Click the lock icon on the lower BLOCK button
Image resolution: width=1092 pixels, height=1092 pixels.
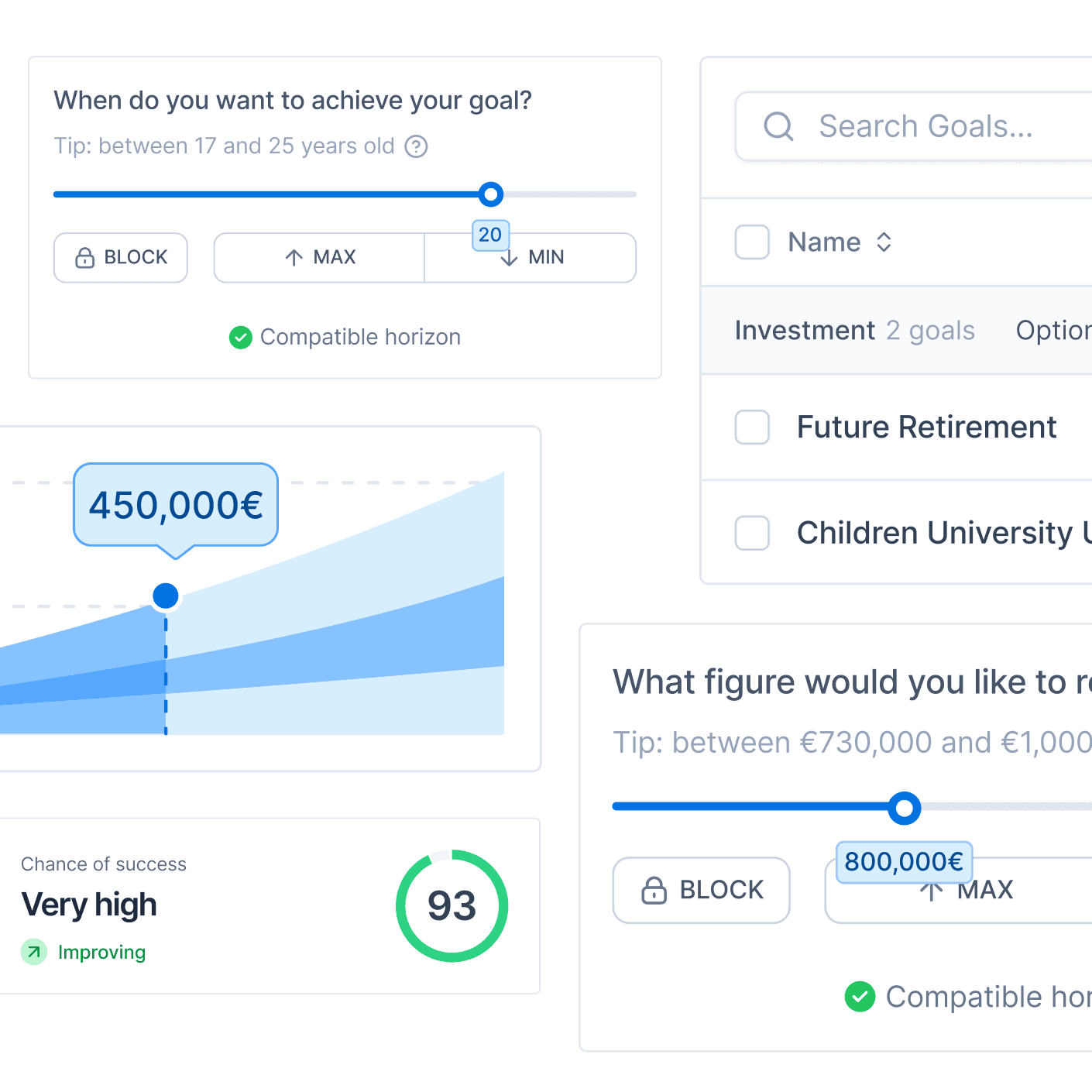[656, 890]
